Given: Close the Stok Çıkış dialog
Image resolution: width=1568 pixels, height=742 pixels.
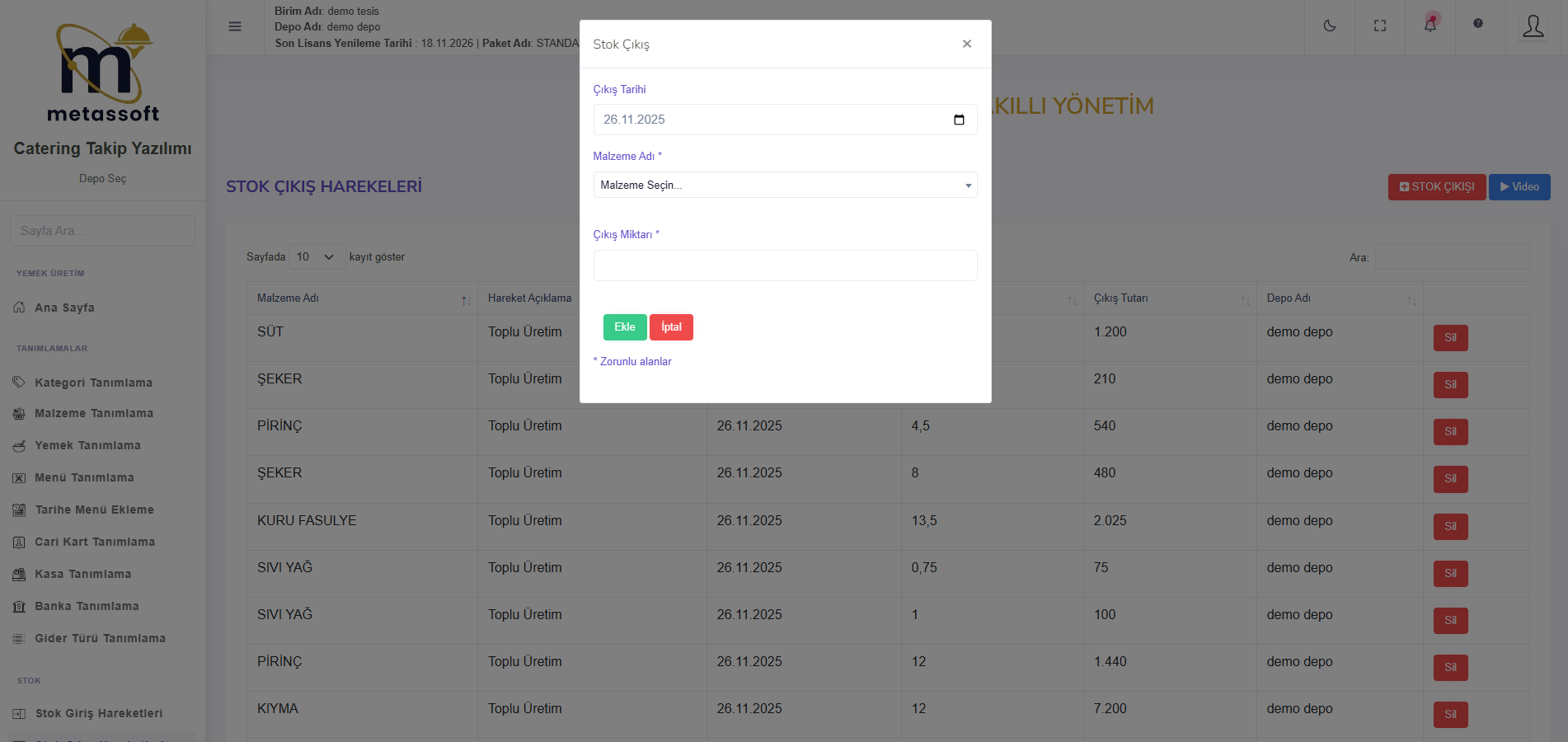Looking at the screenshot, I should [967, 44].
